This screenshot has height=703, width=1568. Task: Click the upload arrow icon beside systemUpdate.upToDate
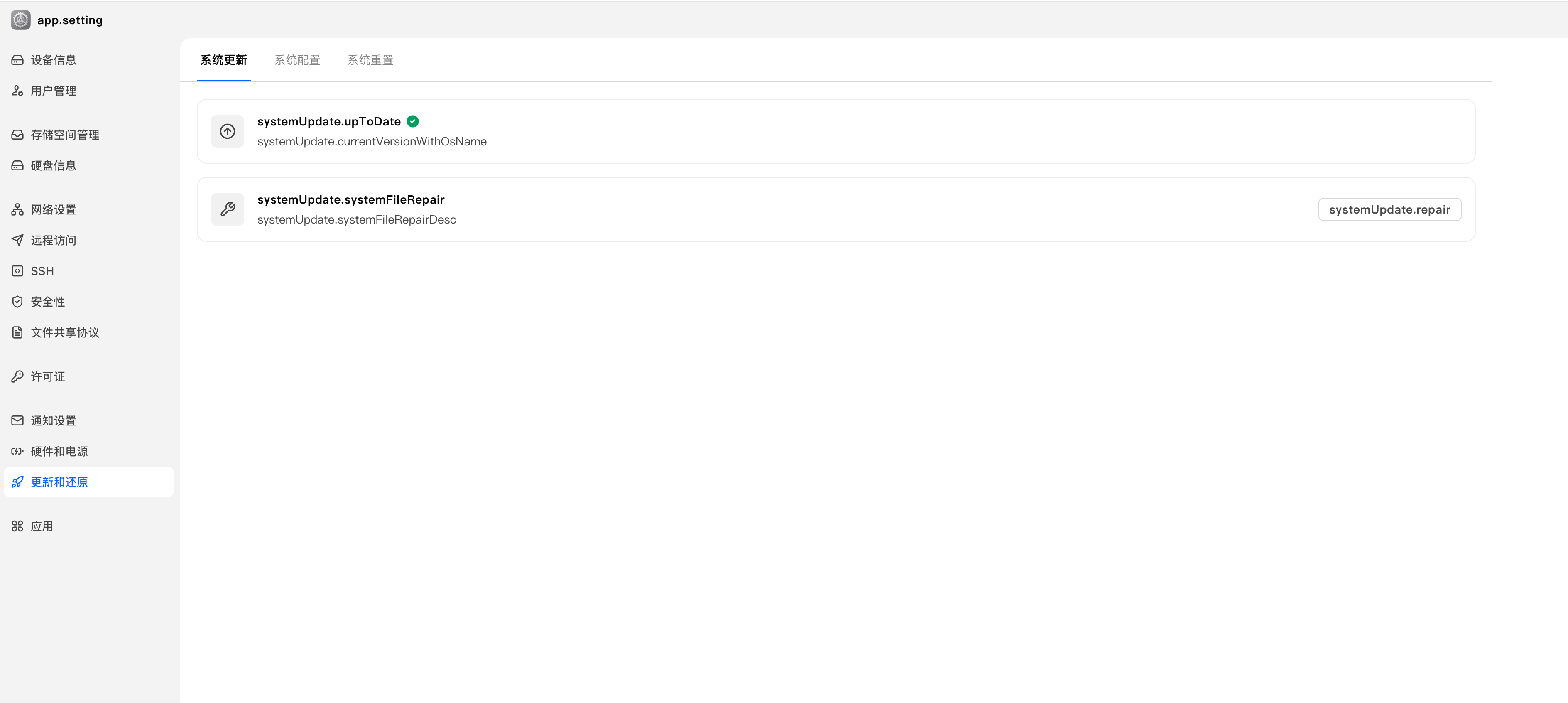pyautogui.click(x=228, y=131)
